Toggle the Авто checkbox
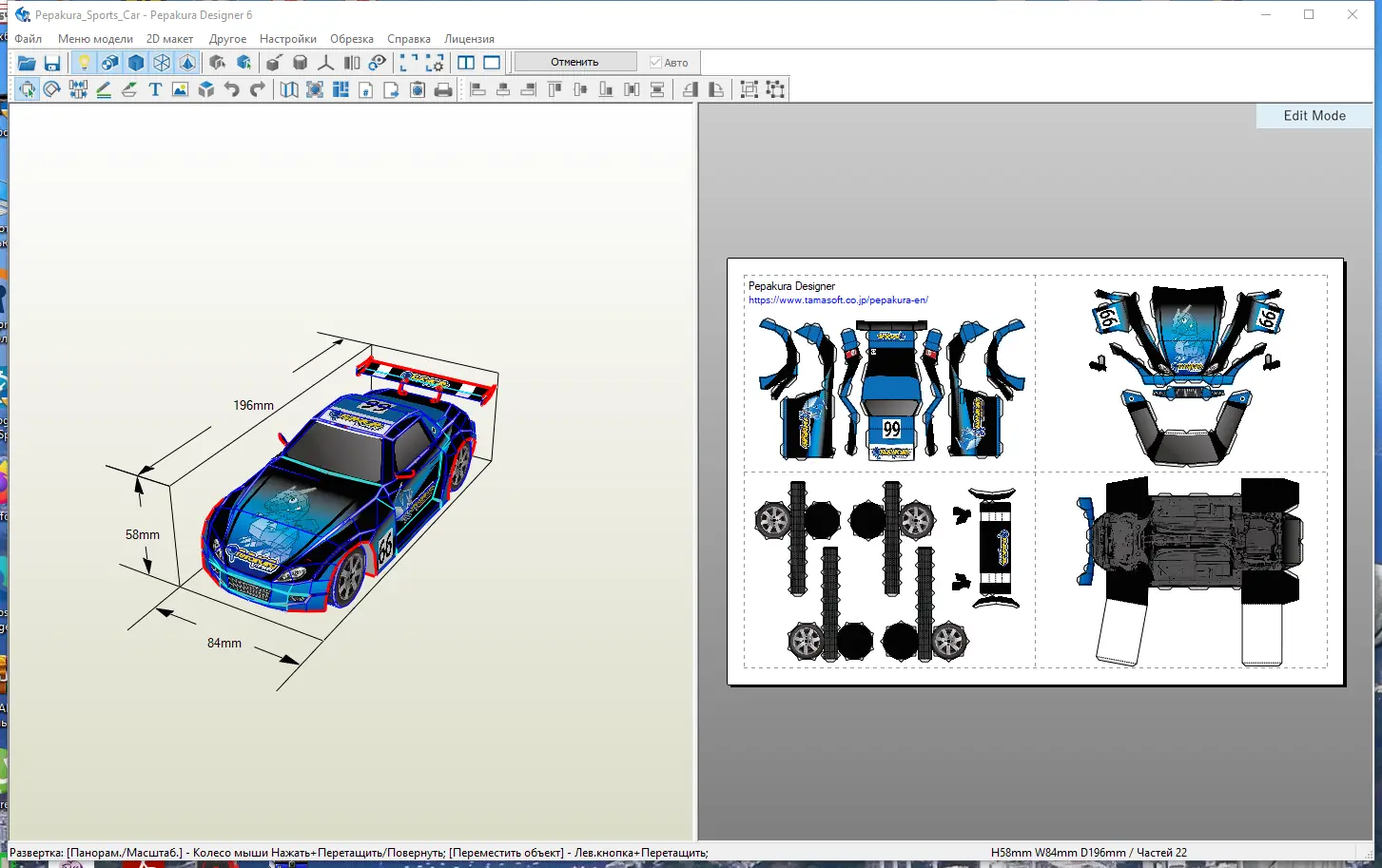This screenshot has width=1382, height=868. (655, 63)
